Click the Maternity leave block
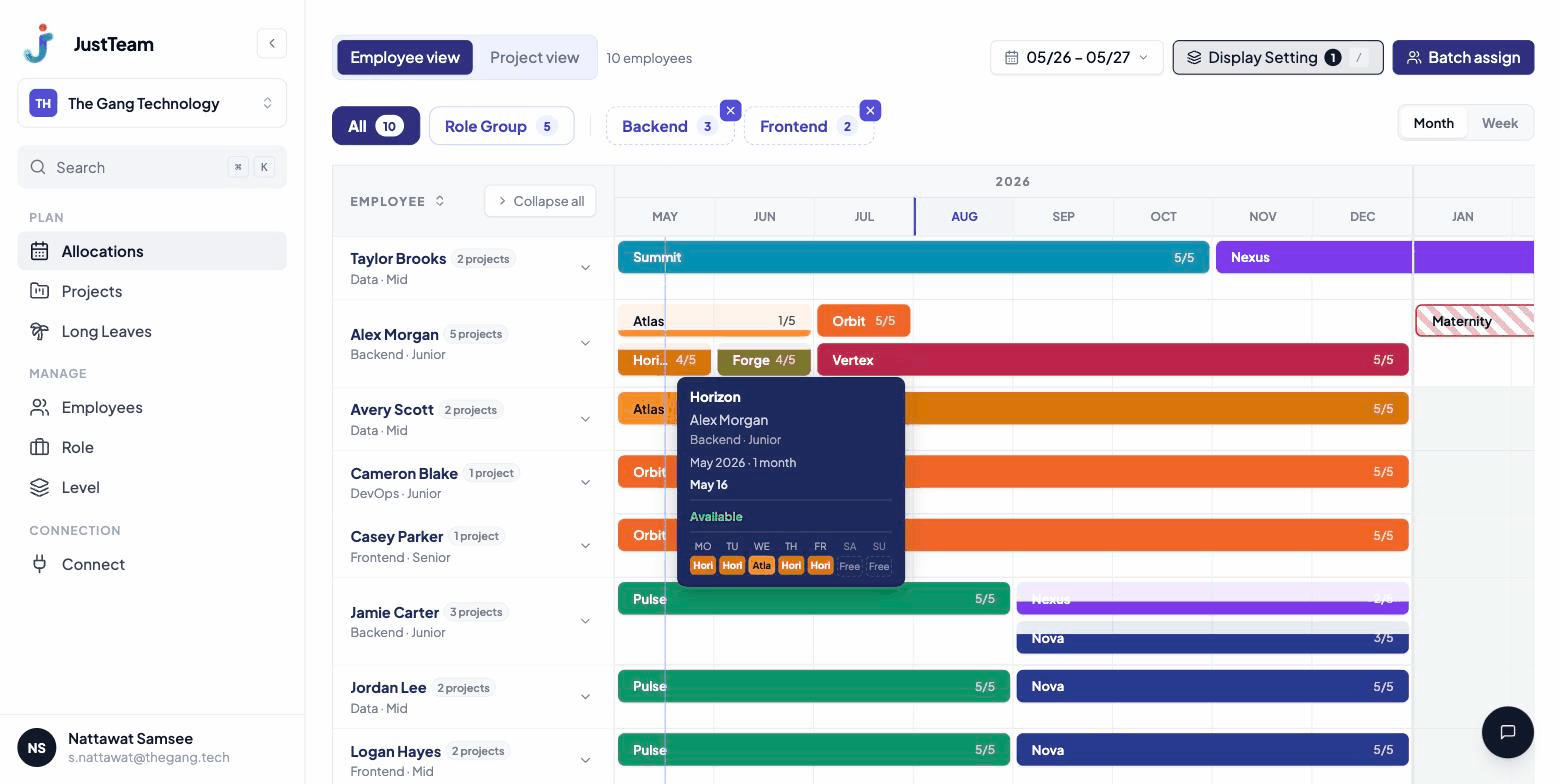 click(1475, 321)
